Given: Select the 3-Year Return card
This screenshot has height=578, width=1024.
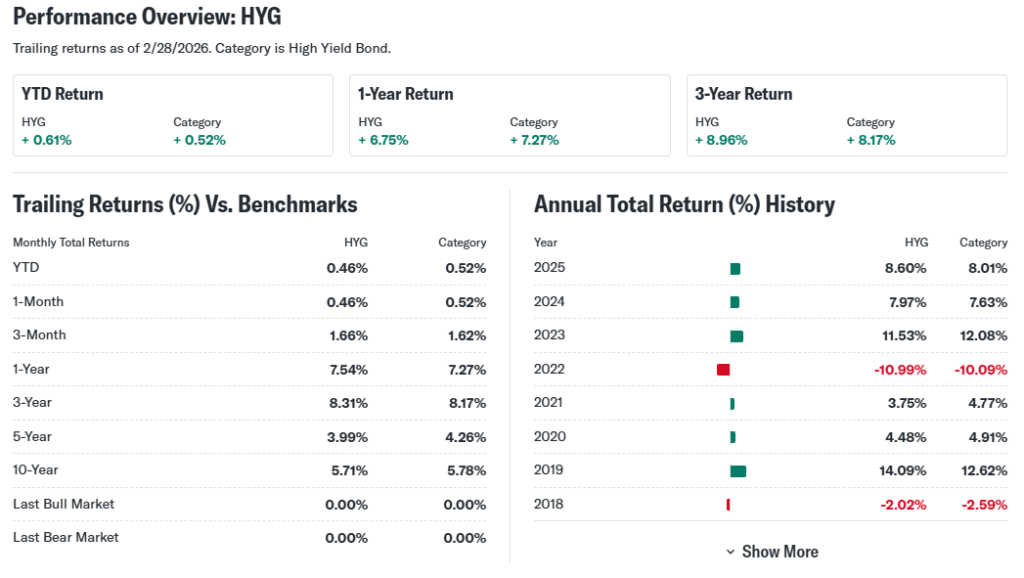Looking at the screenshot, I should [x=846, y=115].
